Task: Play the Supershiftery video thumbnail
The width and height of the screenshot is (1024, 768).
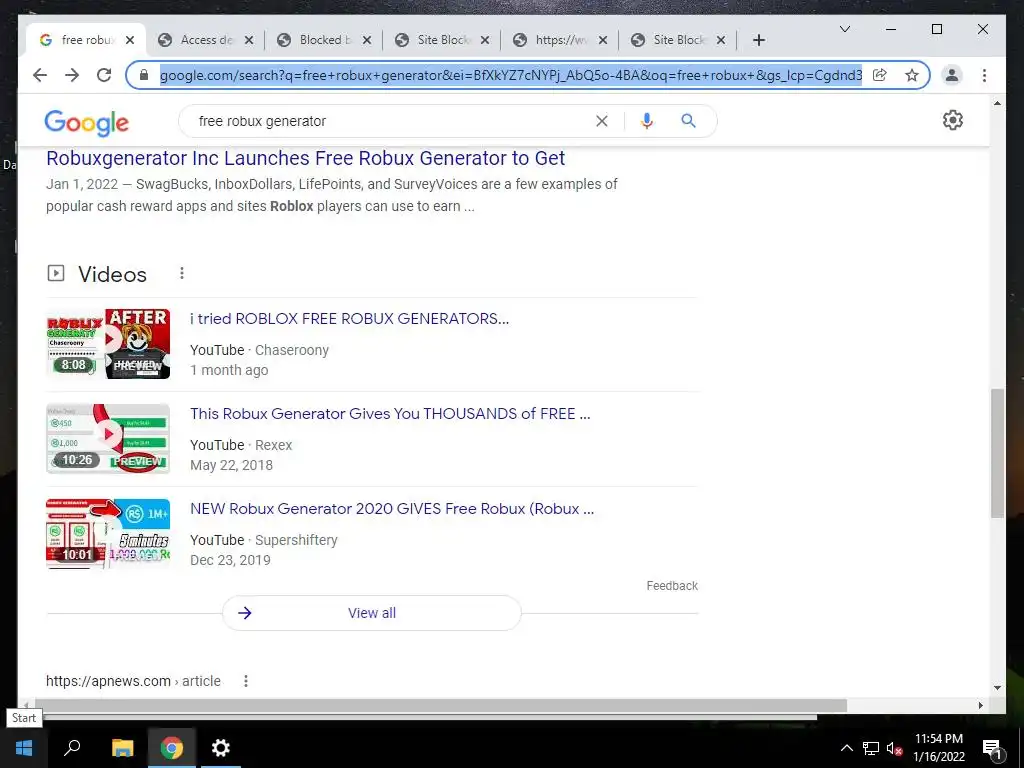Action: pyautogui.click(x=108, y=534)
